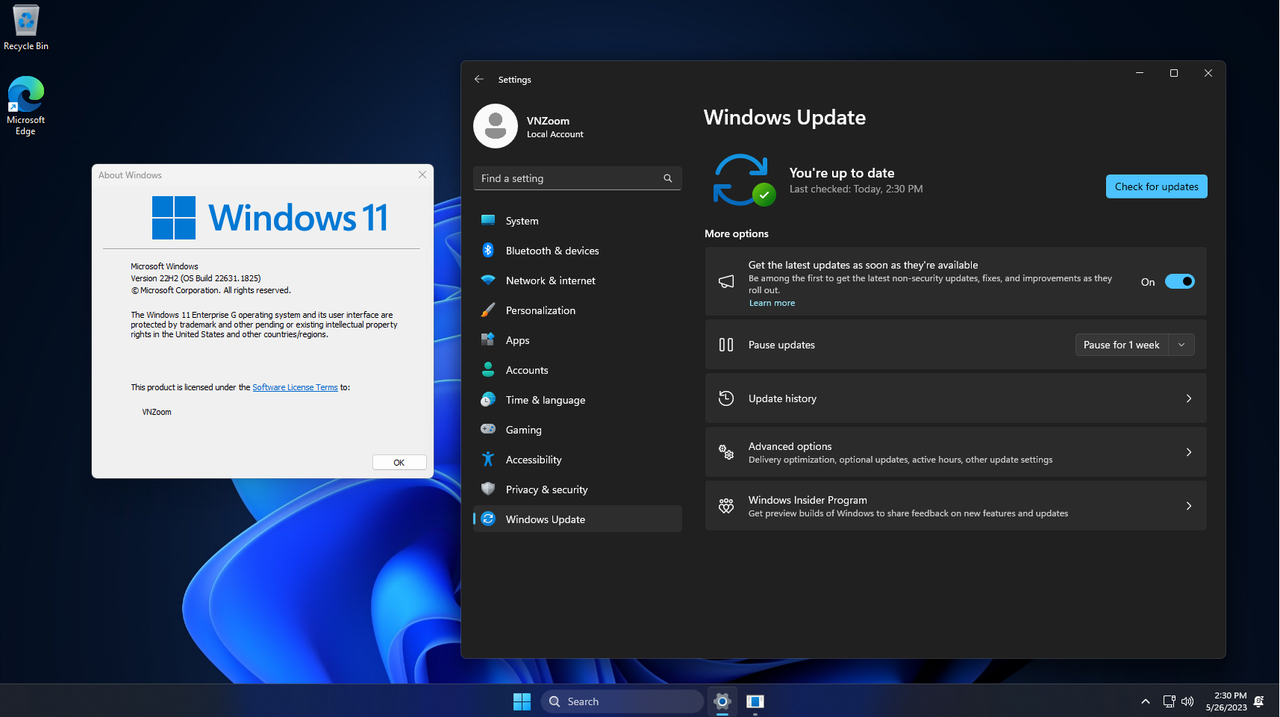Expand Windows Insider Program chevron
Viewport: 1280px width, 717px height.
(x=1188, y=506)
